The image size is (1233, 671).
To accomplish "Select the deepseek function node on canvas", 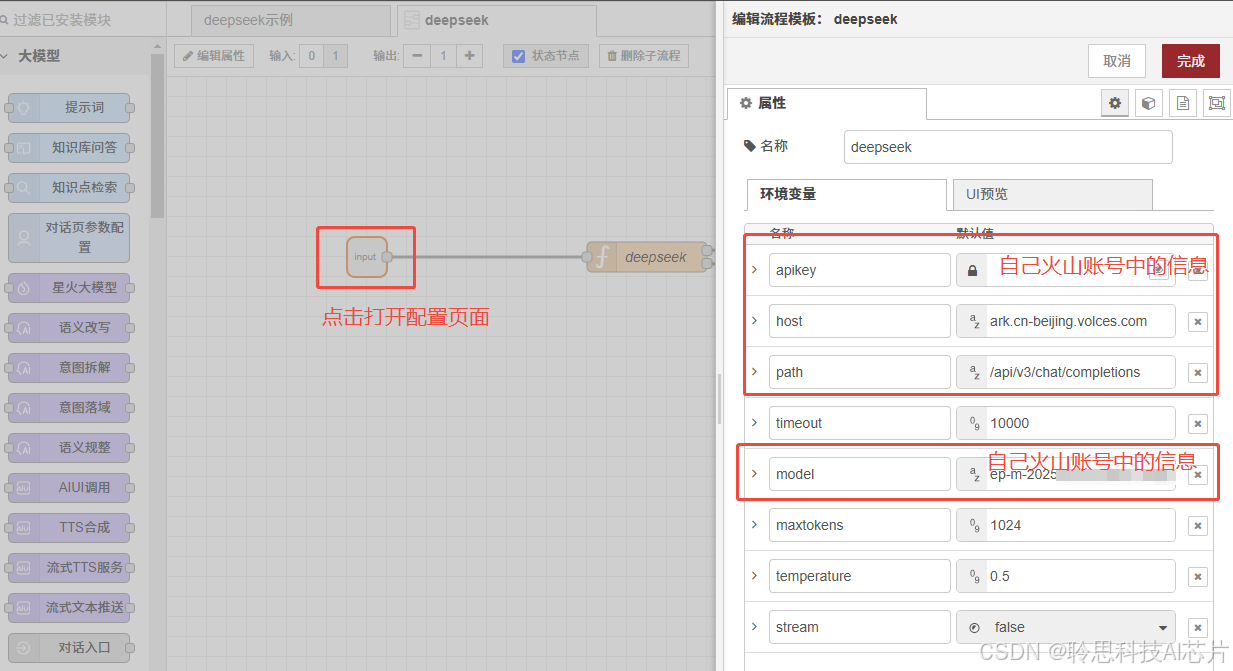I will [646, 257].
